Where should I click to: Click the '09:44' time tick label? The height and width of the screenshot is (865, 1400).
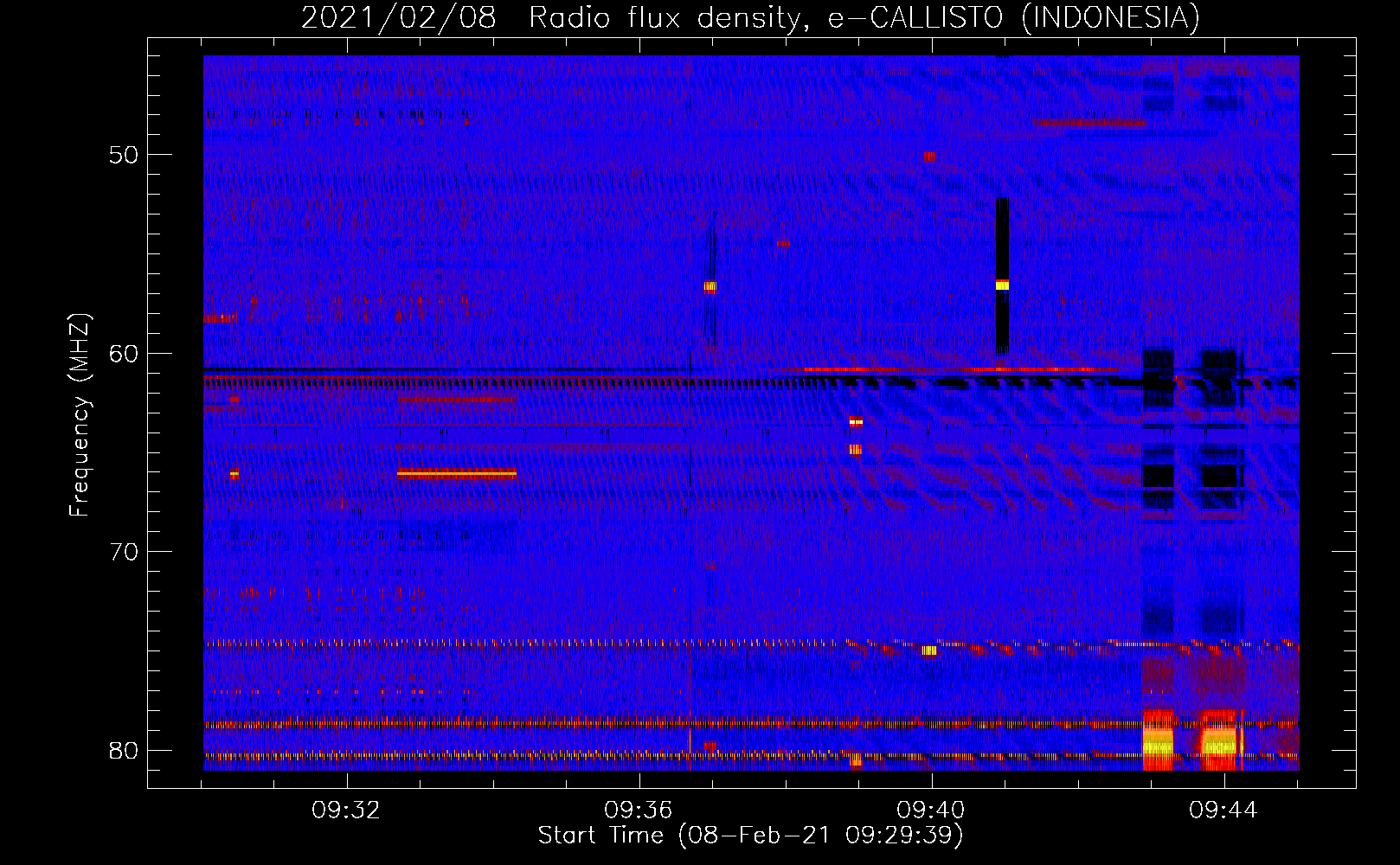[x=1223, y=811]
